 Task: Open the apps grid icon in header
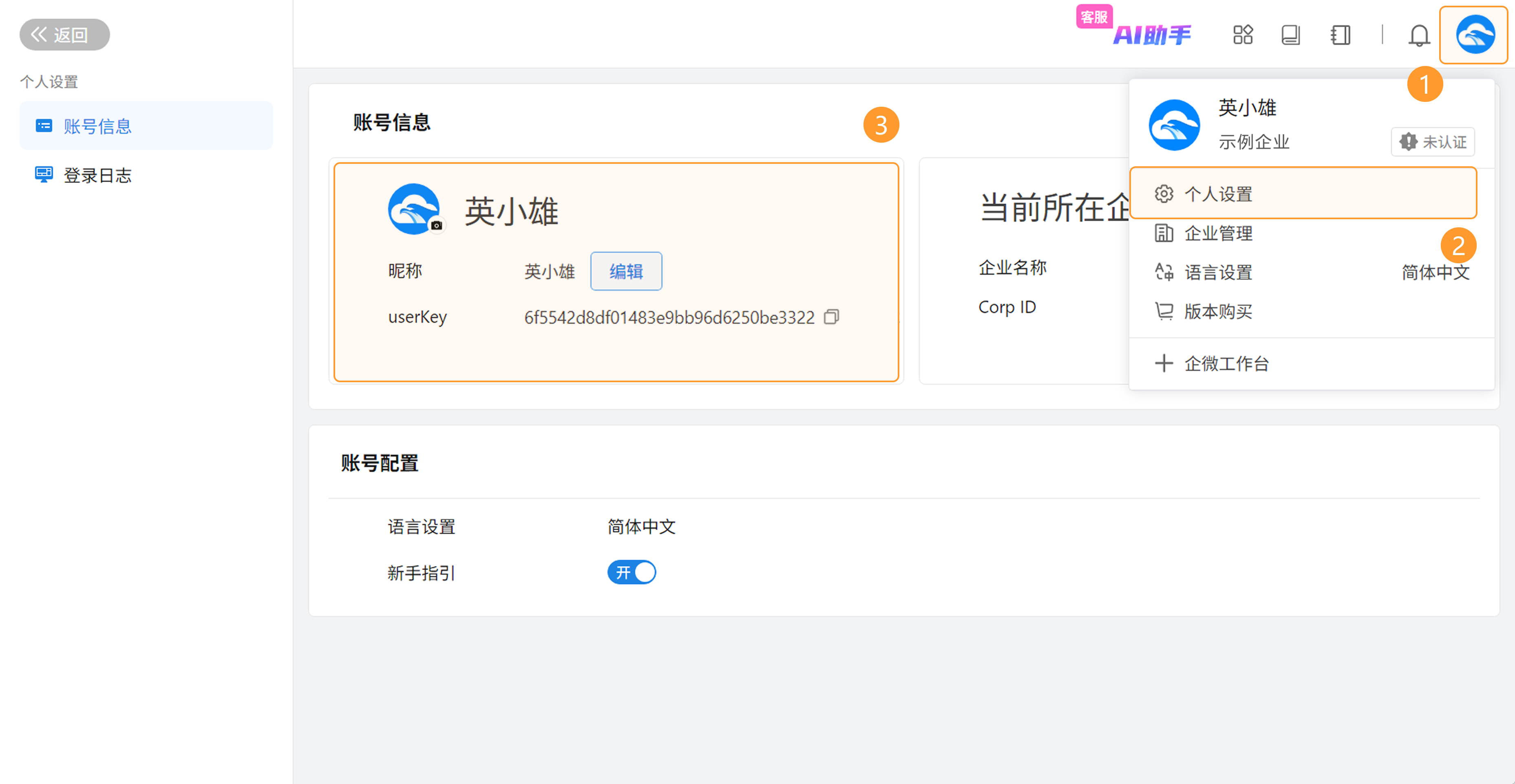coord(1242,35)
